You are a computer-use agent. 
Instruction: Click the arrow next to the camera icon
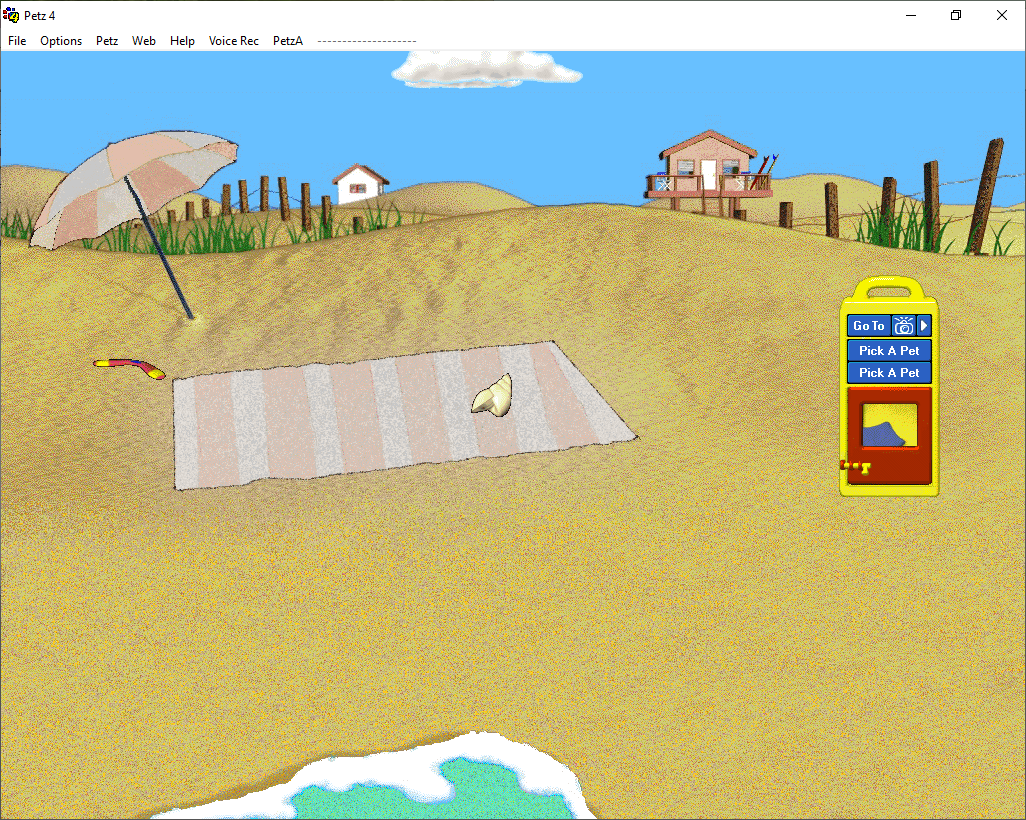coord(925,326)
